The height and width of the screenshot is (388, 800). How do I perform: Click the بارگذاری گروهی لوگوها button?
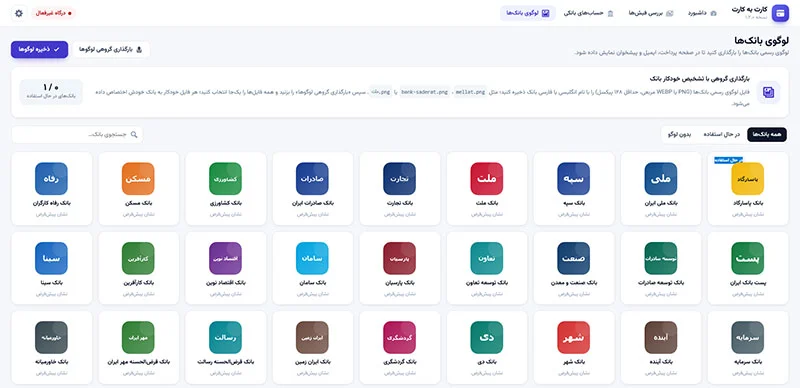pos(111,50)
